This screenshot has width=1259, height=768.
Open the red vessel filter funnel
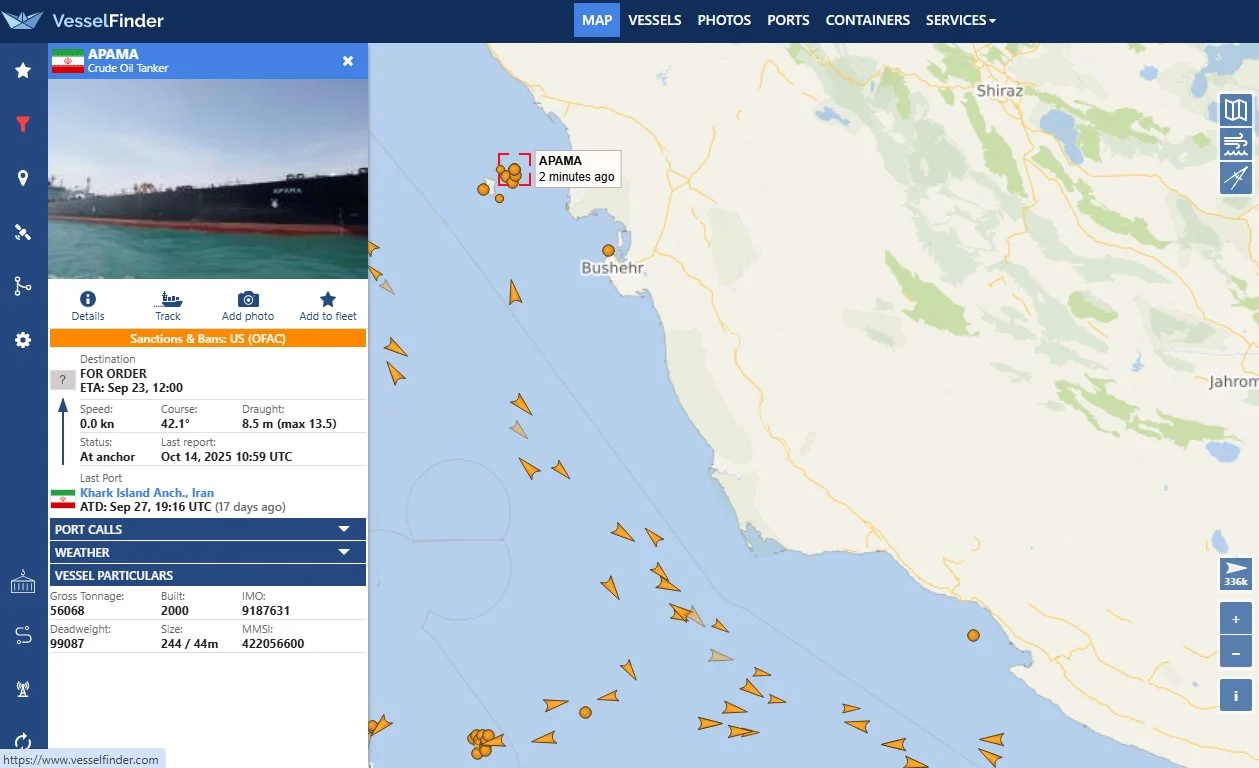coord(23,125)
